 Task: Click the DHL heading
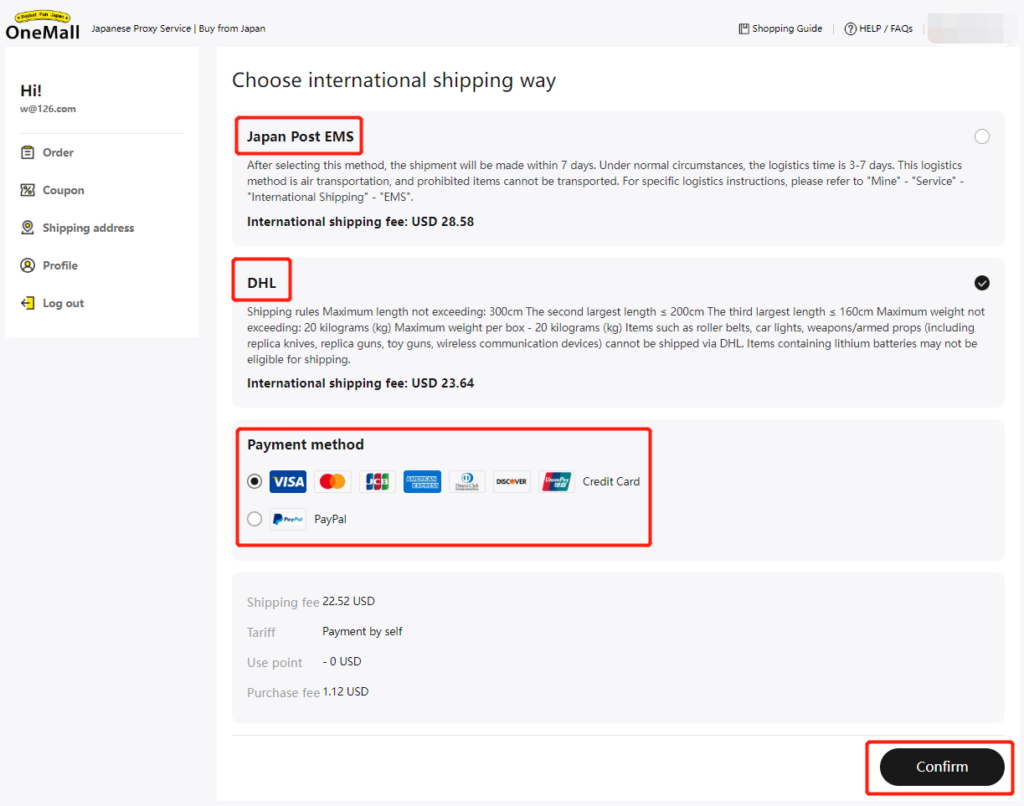pos(261,283)
